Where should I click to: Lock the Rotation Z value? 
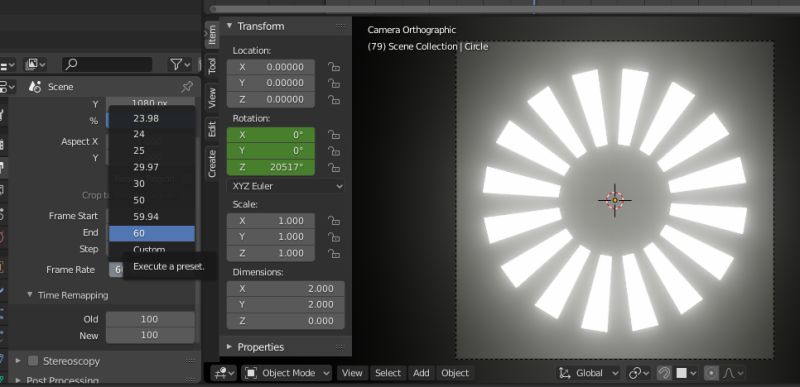click(334, 167)
